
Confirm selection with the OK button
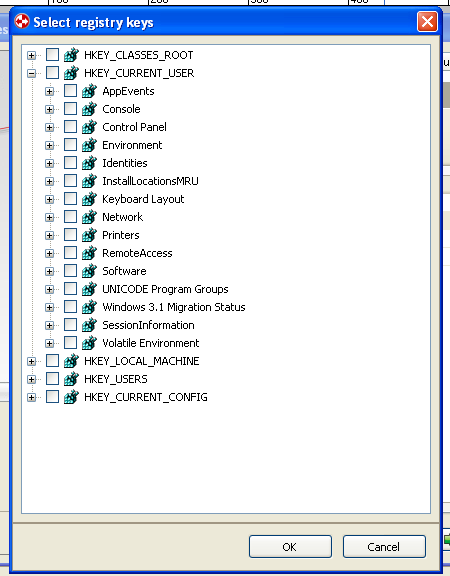[x=290, y=547]
